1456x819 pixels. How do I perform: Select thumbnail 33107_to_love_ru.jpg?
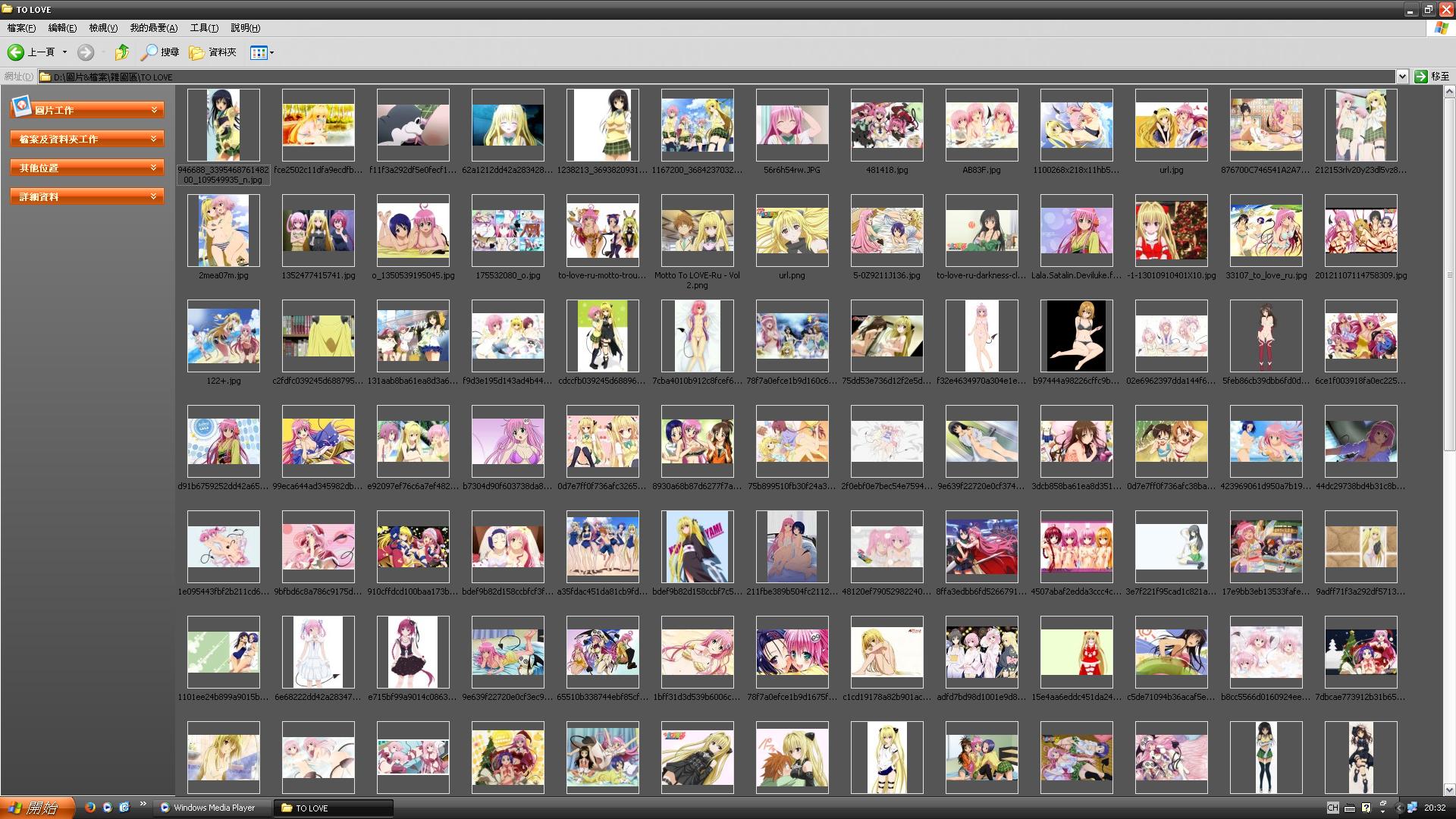(x=1266, y=231)
